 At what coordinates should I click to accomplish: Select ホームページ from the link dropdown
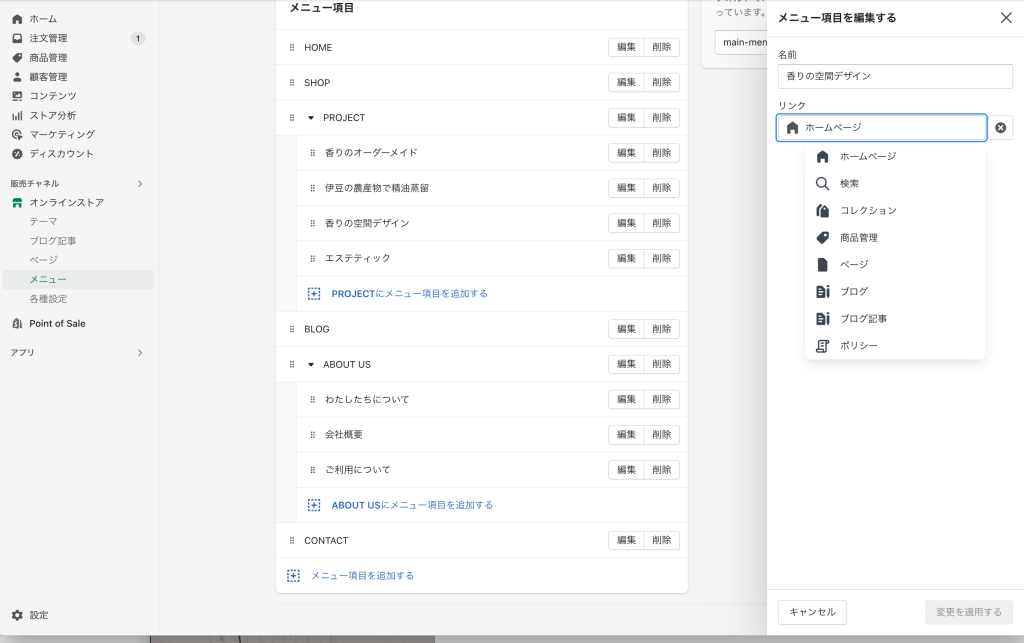point(895,157)
